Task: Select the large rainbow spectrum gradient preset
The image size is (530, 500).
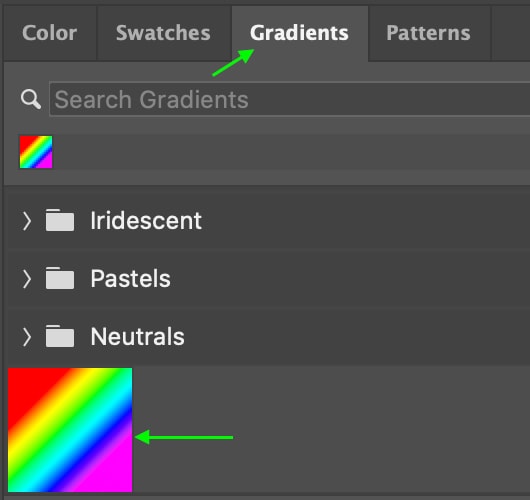Action: 70,430
